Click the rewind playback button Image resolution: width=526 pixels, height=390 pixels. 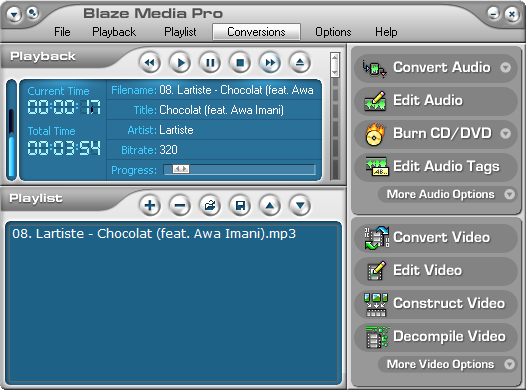[150, 63]
